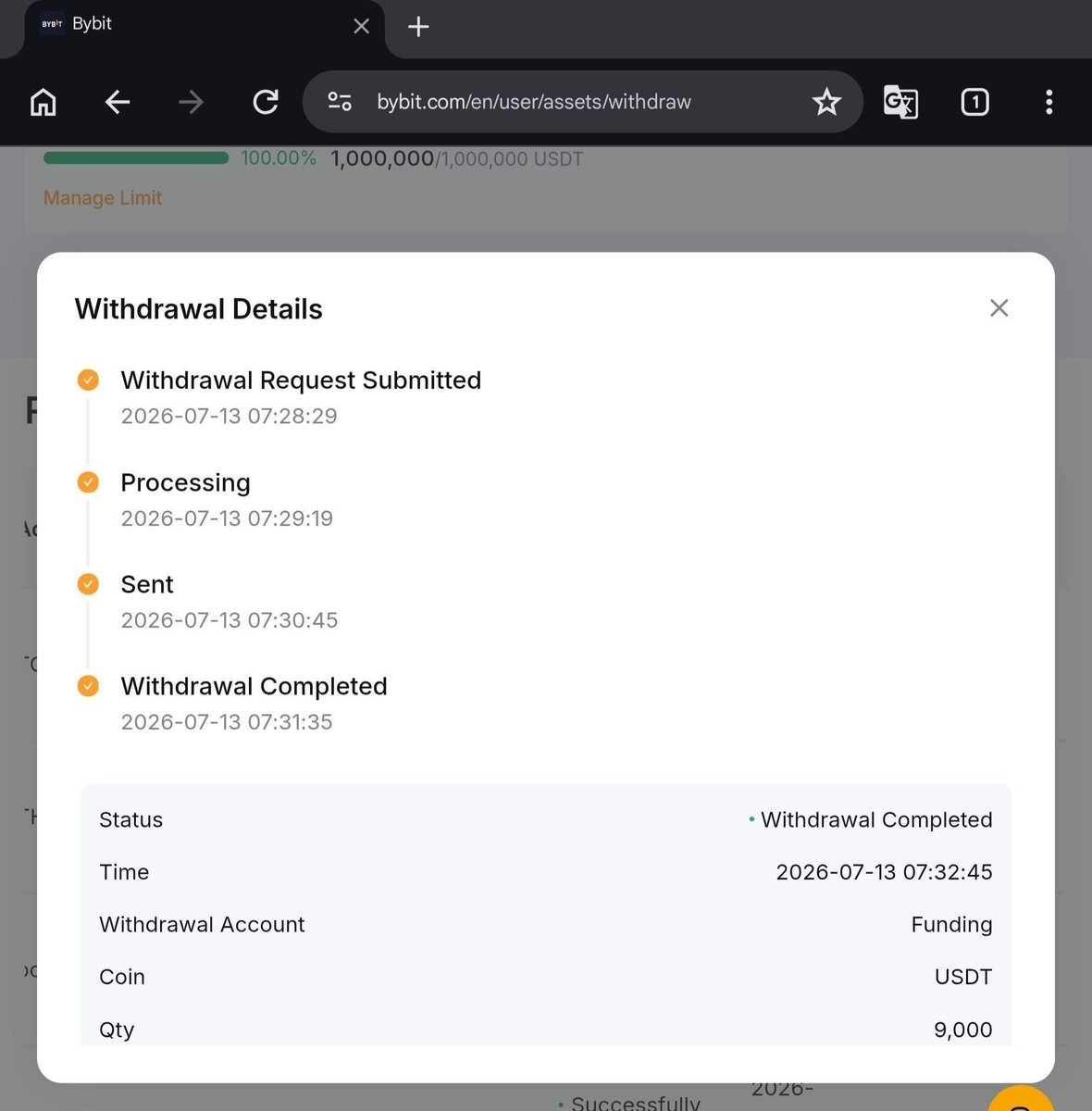This screenshot has height=1111, width=1092.
Task: Click the Sent step check icon
Action: point(88,584)
